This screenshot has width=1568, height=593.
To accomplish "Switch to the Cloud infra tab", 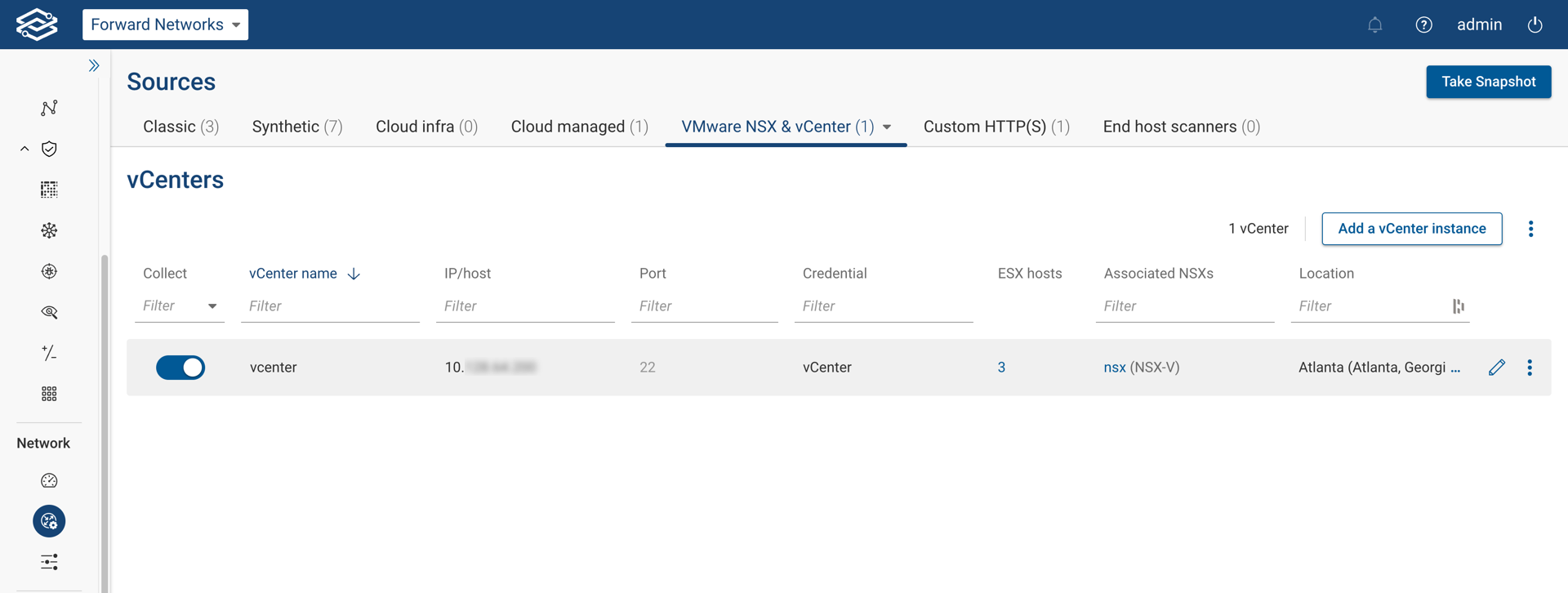I will [426, 127].
